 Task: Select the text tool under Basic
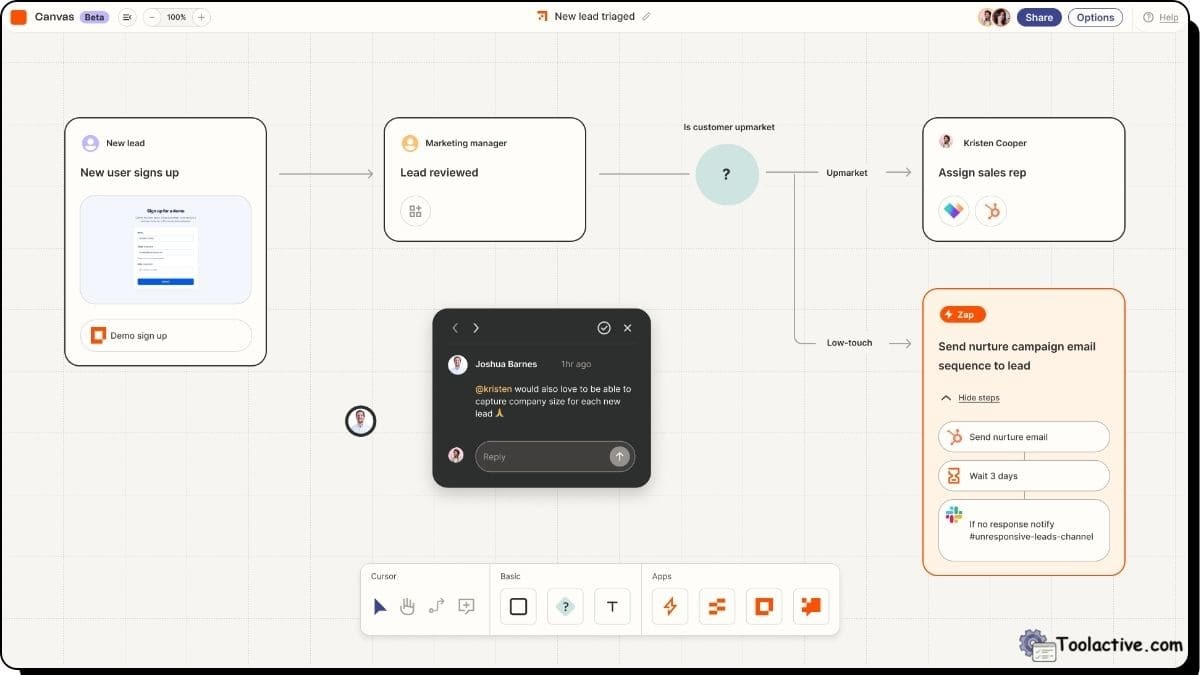coord(612,606)
